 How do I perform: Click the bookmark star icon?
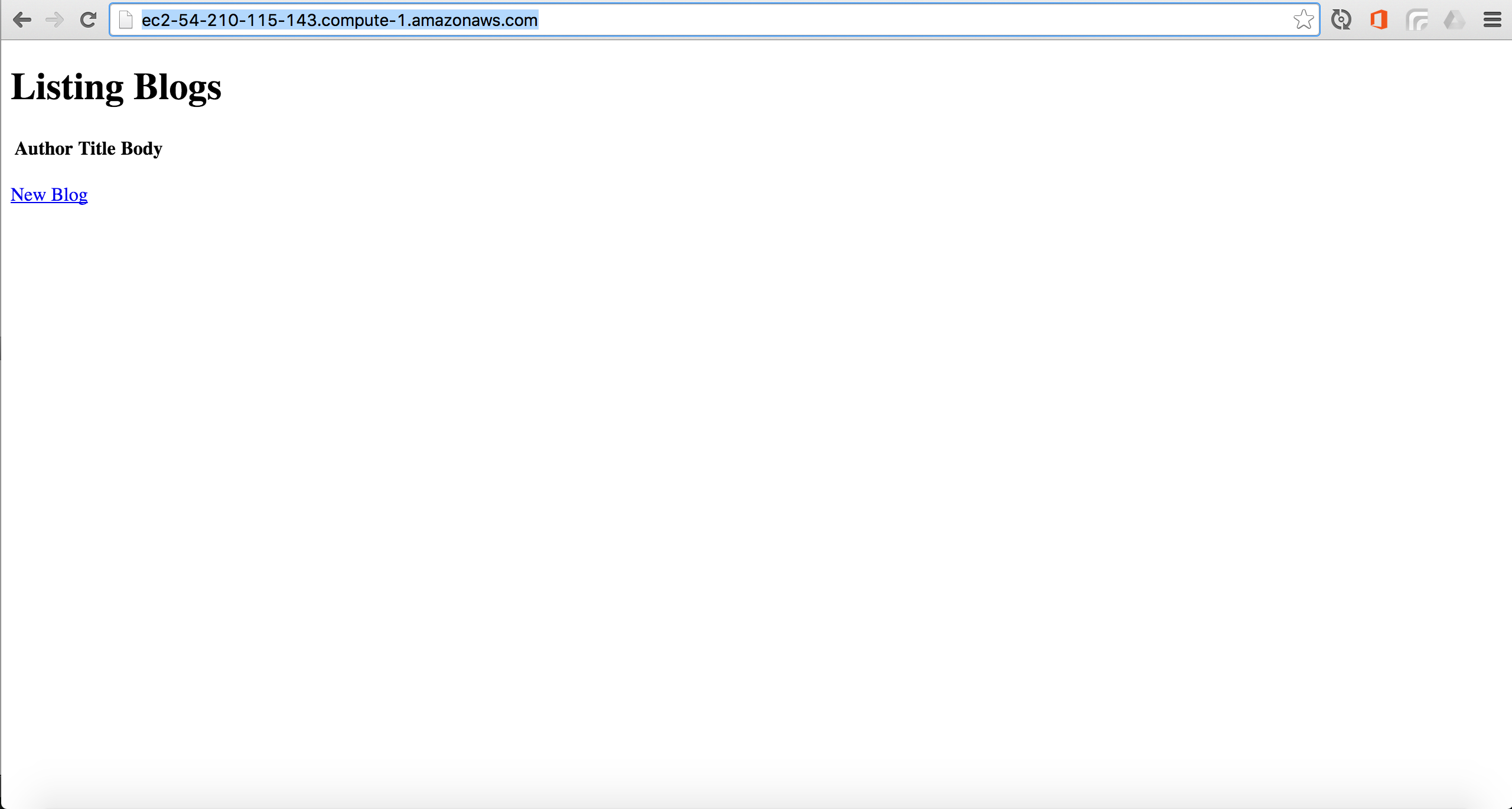1303,19
